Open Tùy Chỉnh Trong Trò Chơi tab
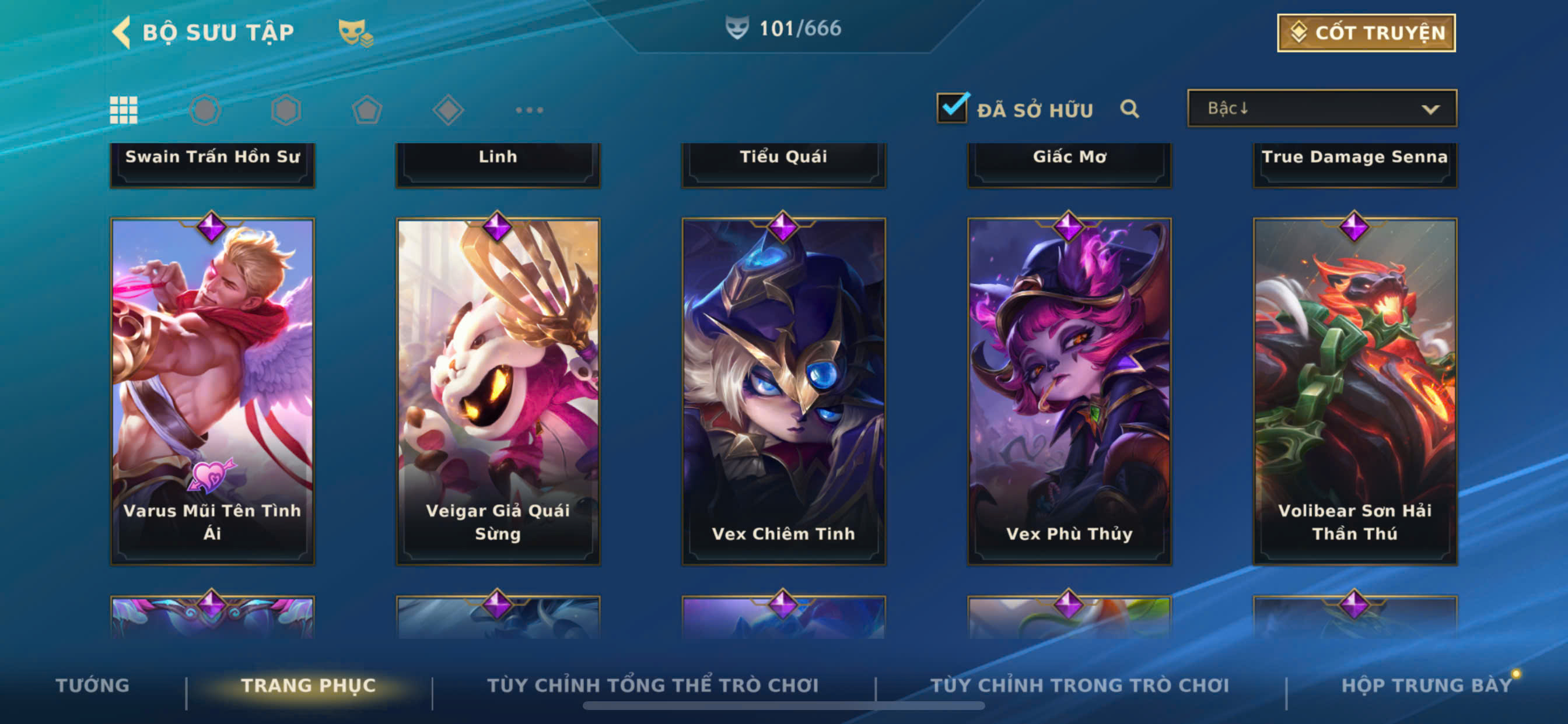 1080,685
